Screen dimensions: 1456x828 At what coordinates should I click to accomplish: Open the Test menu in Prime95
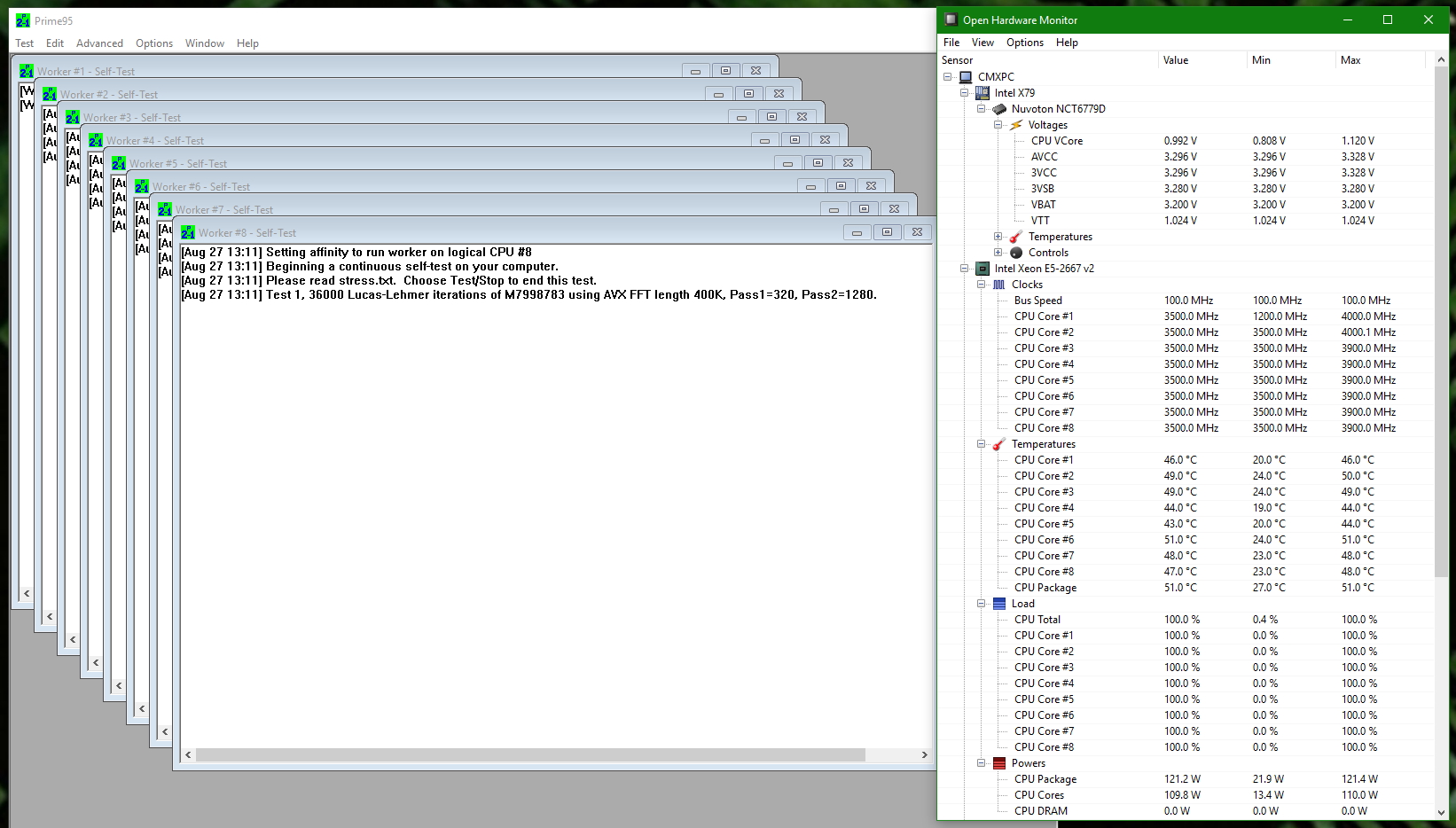(25, 43)
